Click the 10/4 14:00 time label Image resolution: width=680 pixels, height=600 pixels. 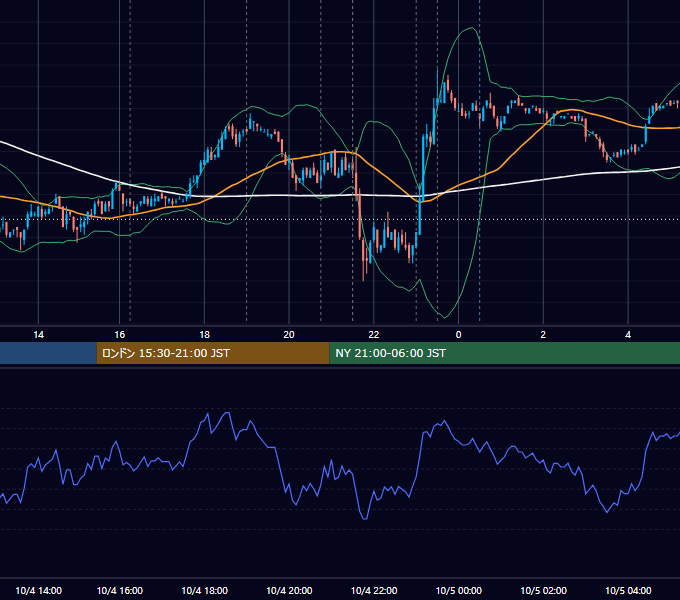pos(39,590)
